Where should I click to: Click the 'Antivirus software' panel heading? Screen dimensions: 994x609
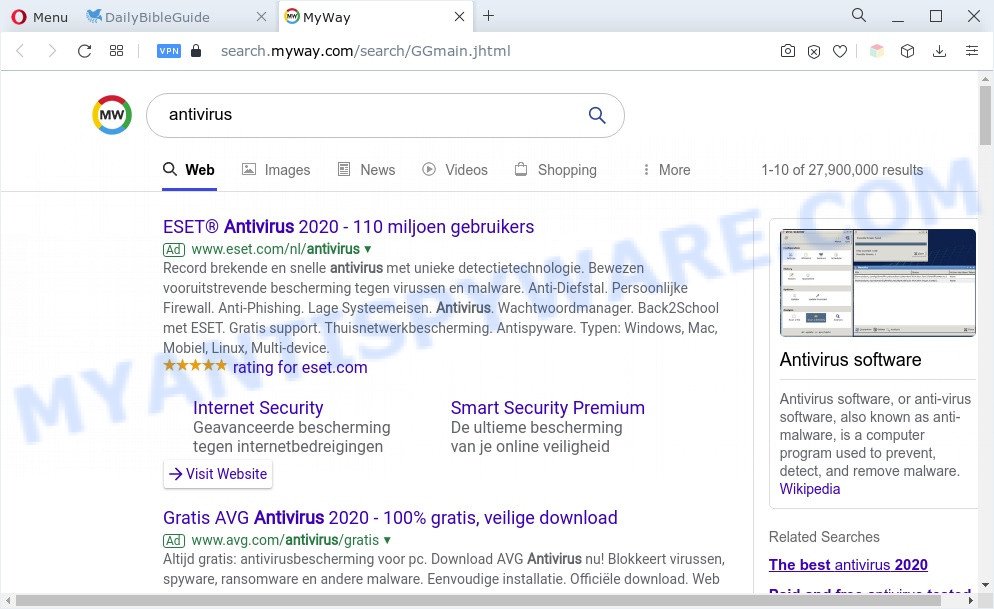tap(850, 359)
